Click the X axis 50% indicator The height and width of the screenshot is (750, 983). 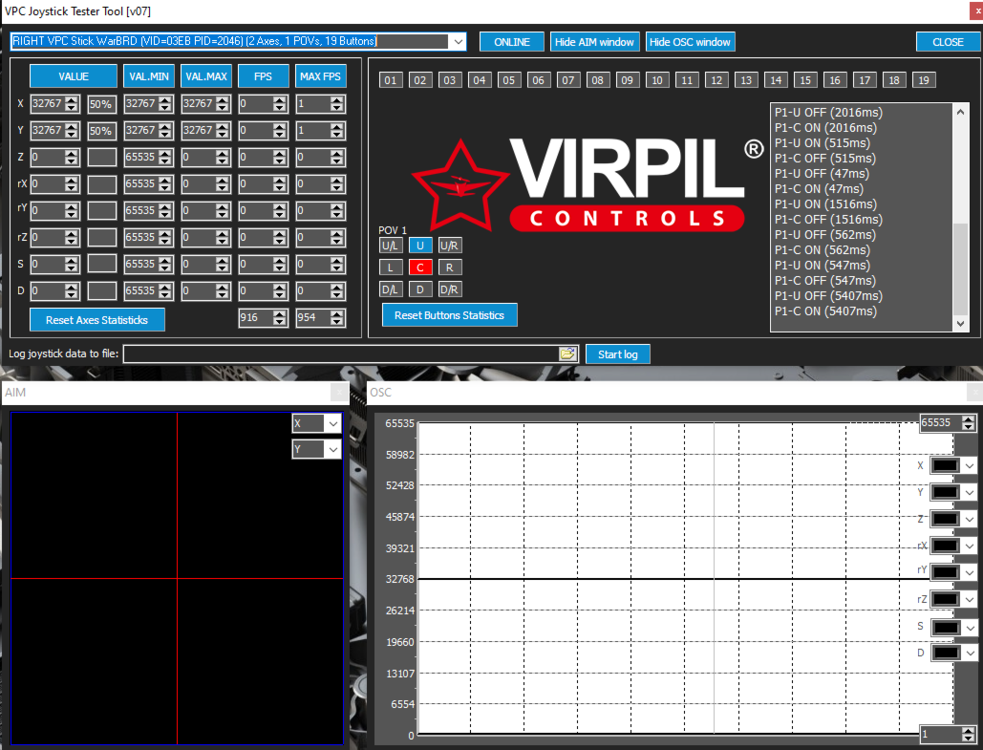pos(102,104)
